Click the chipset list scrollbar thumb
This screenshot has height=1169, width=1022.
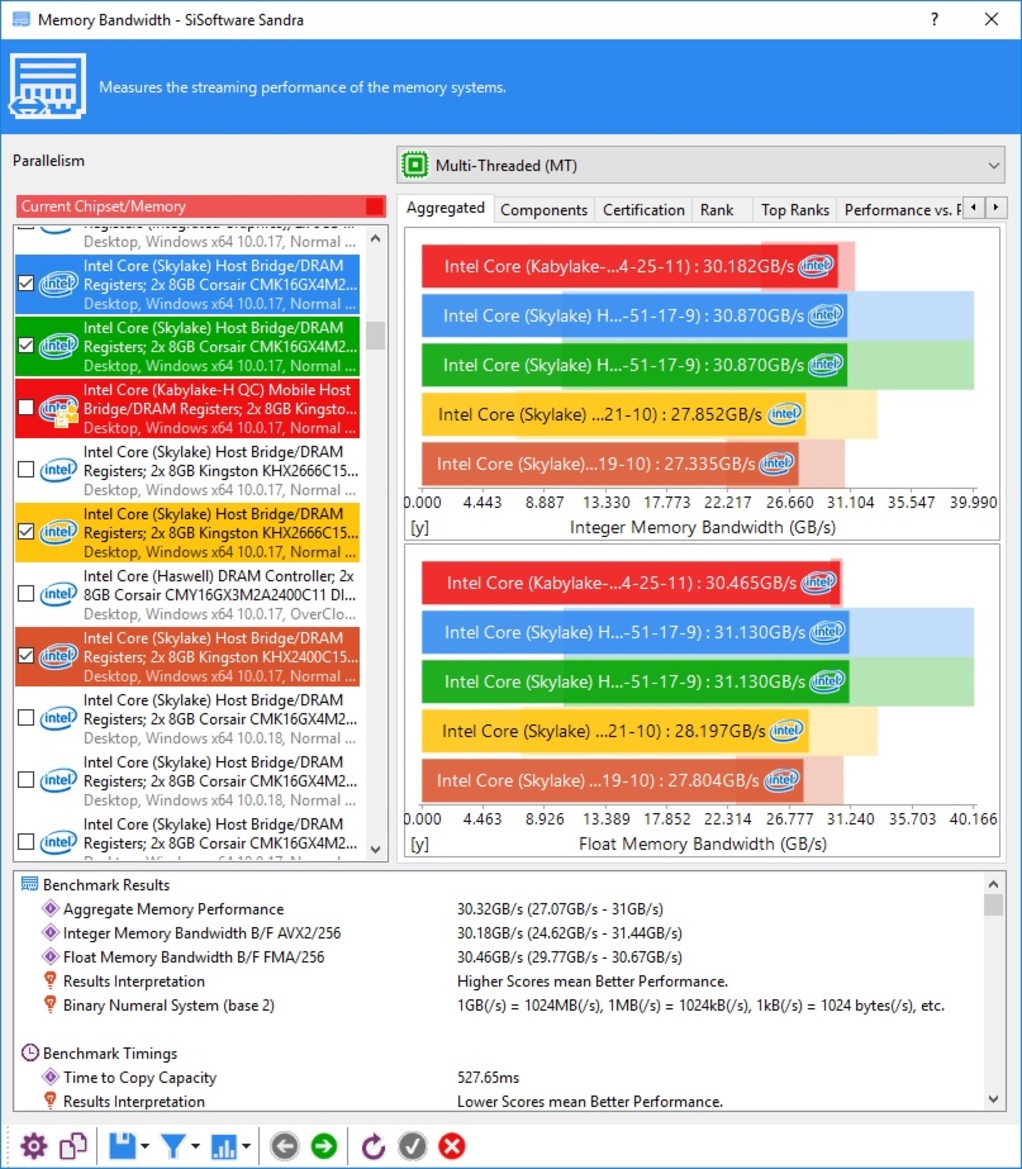tap(376, 335)
